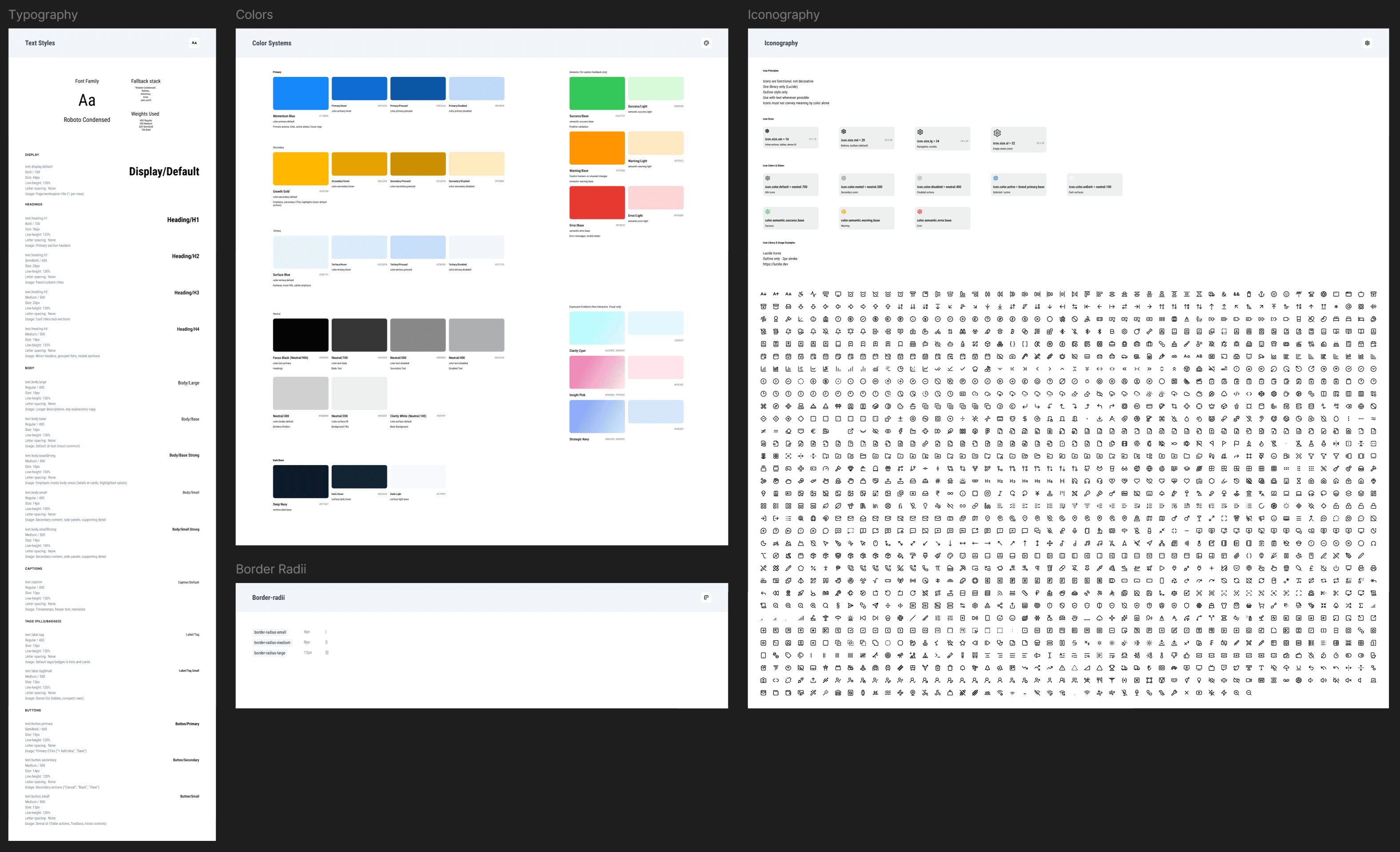Select the Typography frame title

(43, 15)
